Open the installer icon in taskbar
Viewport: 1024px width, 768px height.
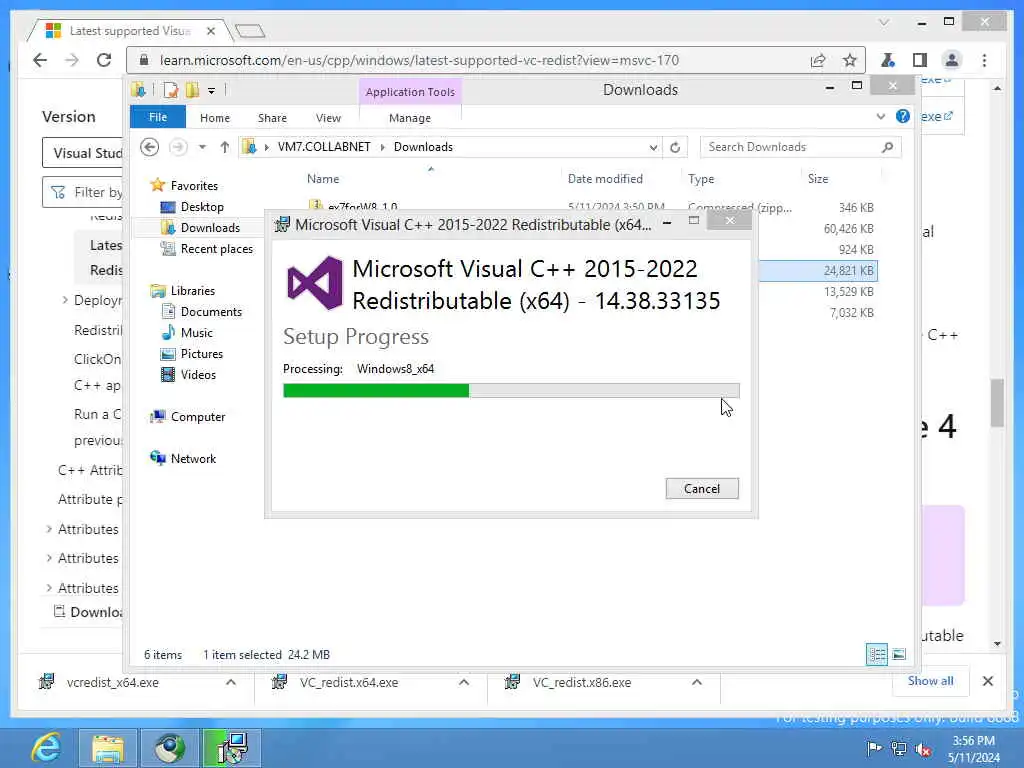click(232, 748)
